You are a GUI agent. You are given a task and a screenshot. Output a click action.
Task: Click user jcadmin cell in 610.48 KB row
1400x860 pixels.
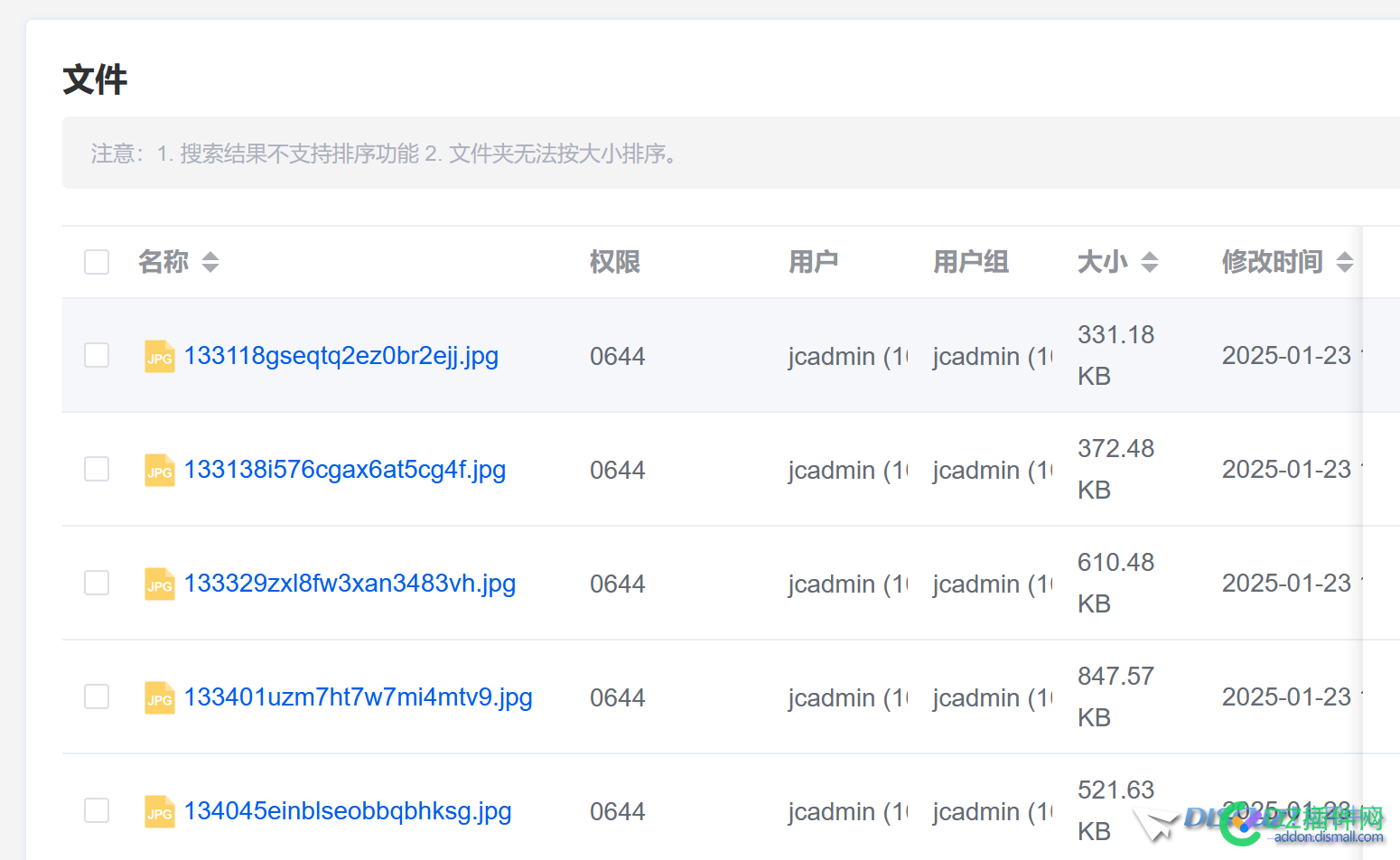click(848, 584)
